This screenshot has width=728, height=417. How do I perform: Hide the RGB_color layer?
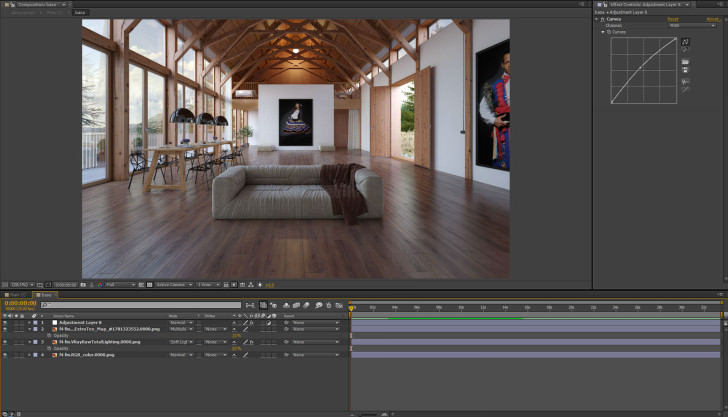[5, 355]
